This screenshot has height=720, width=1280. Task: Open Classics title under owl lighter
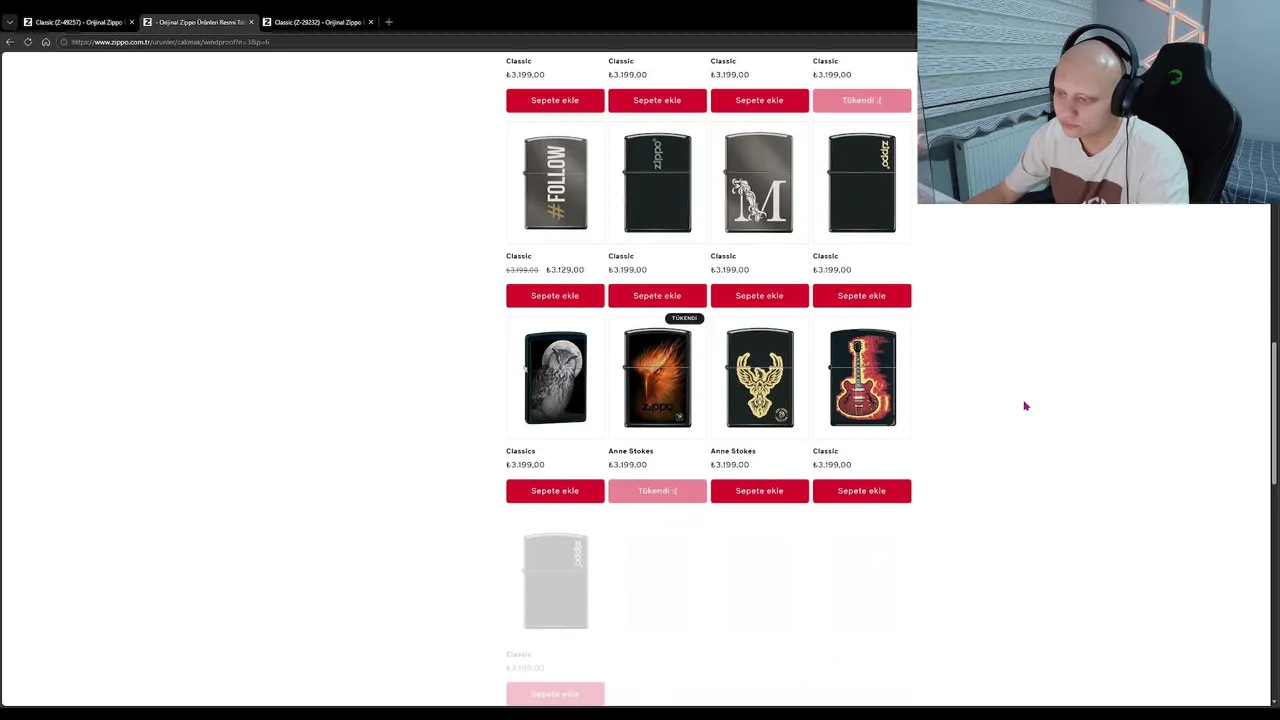[521, 451]
